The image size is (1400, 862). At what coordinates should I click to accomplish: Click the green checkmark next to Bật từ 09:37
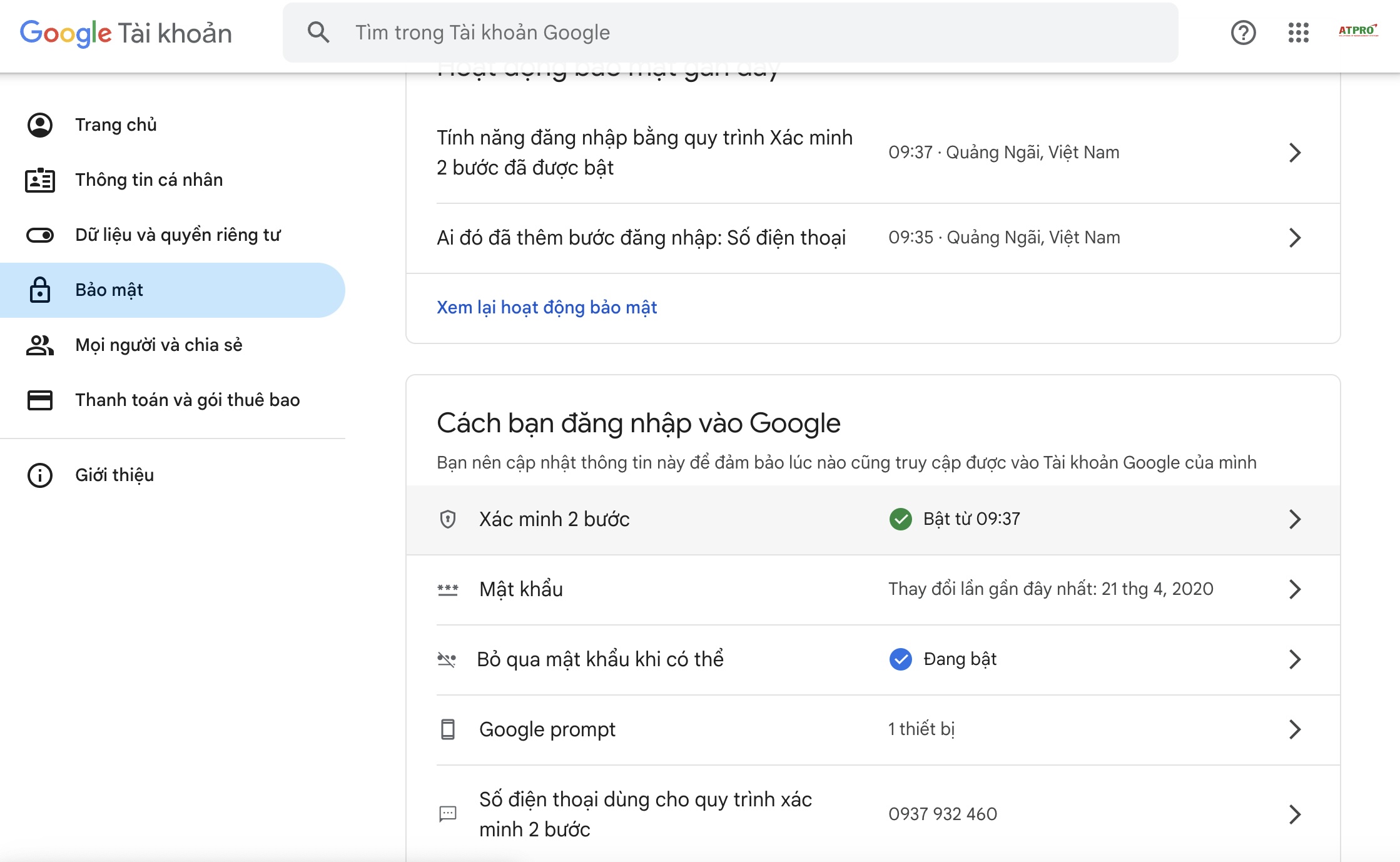[x=901, y=519]
